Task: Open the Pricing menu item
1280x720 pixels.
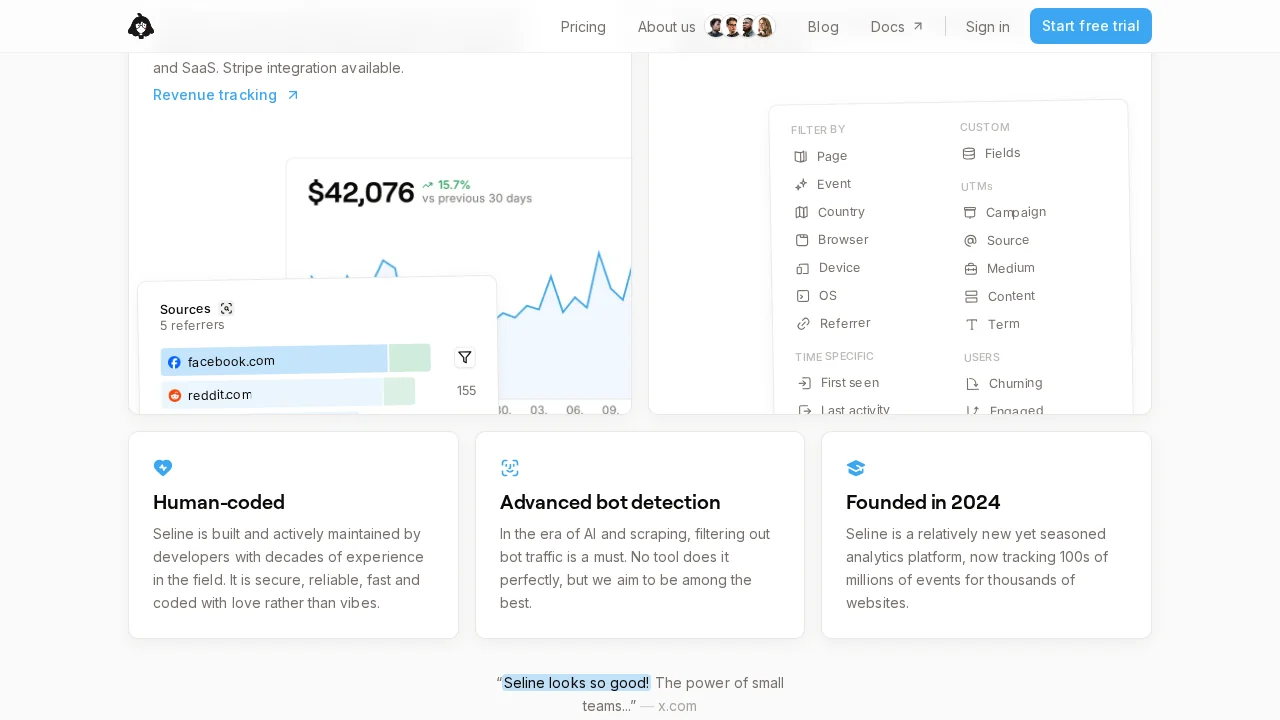Action: pos(583,27)
